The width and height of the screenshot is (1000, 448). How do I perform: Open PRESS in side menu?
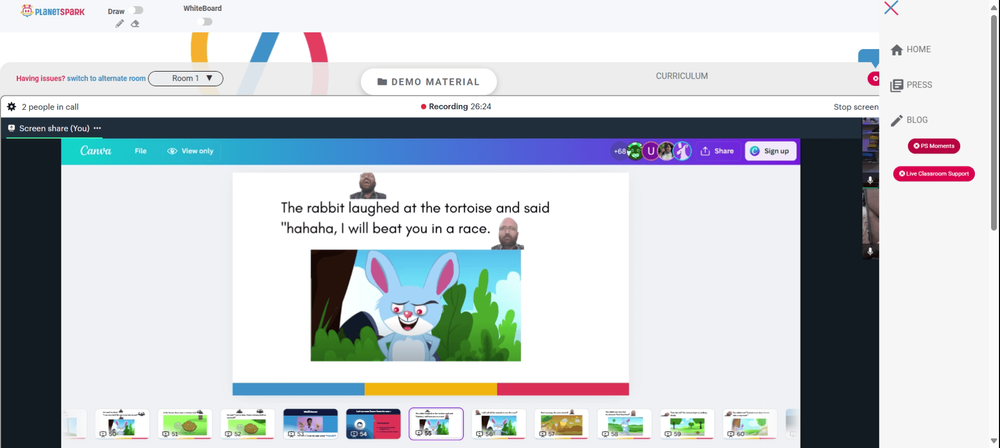click(x=911, y=85)
